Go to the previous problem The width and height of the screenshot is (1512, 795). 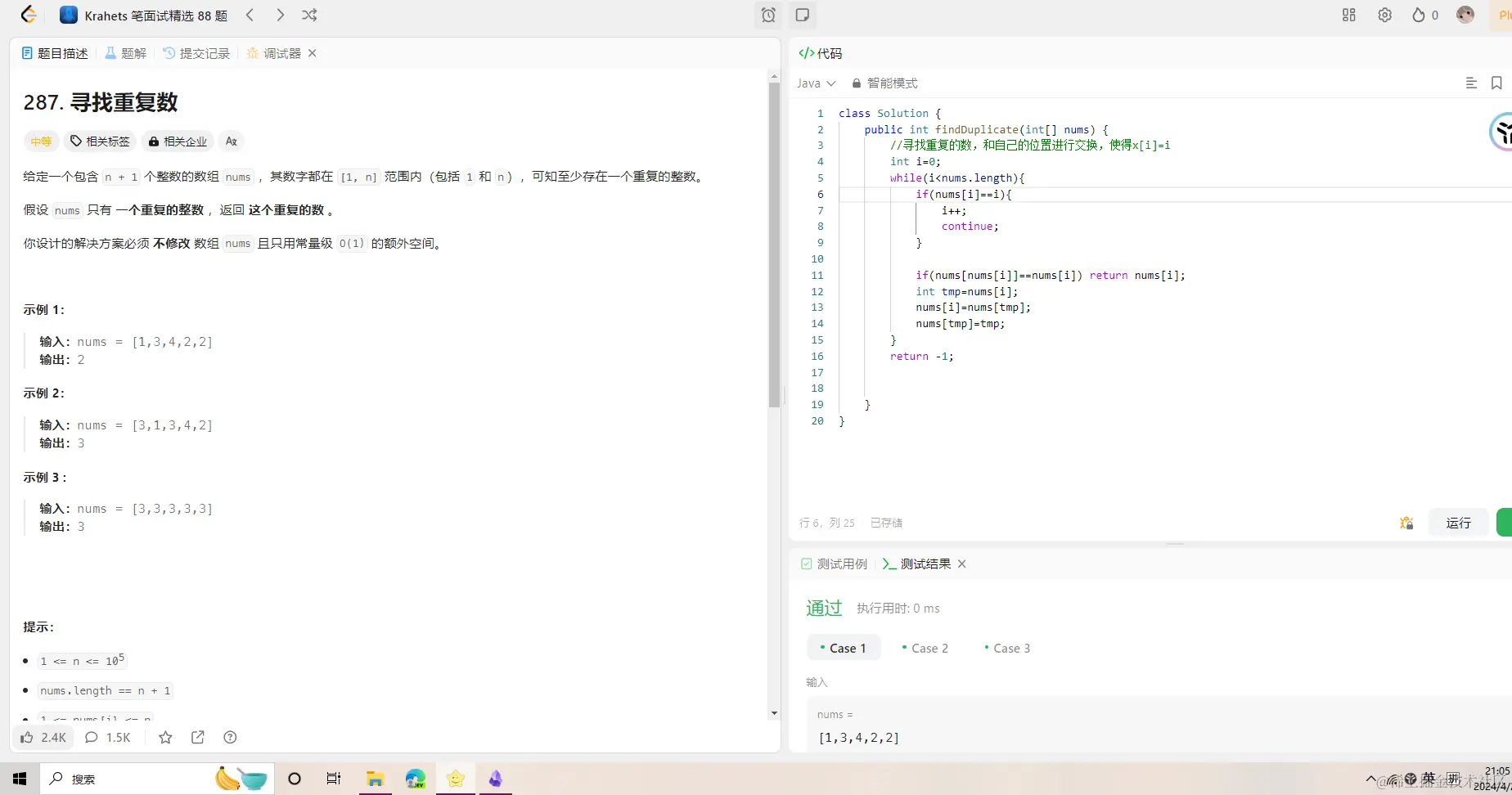pos(250,15)
